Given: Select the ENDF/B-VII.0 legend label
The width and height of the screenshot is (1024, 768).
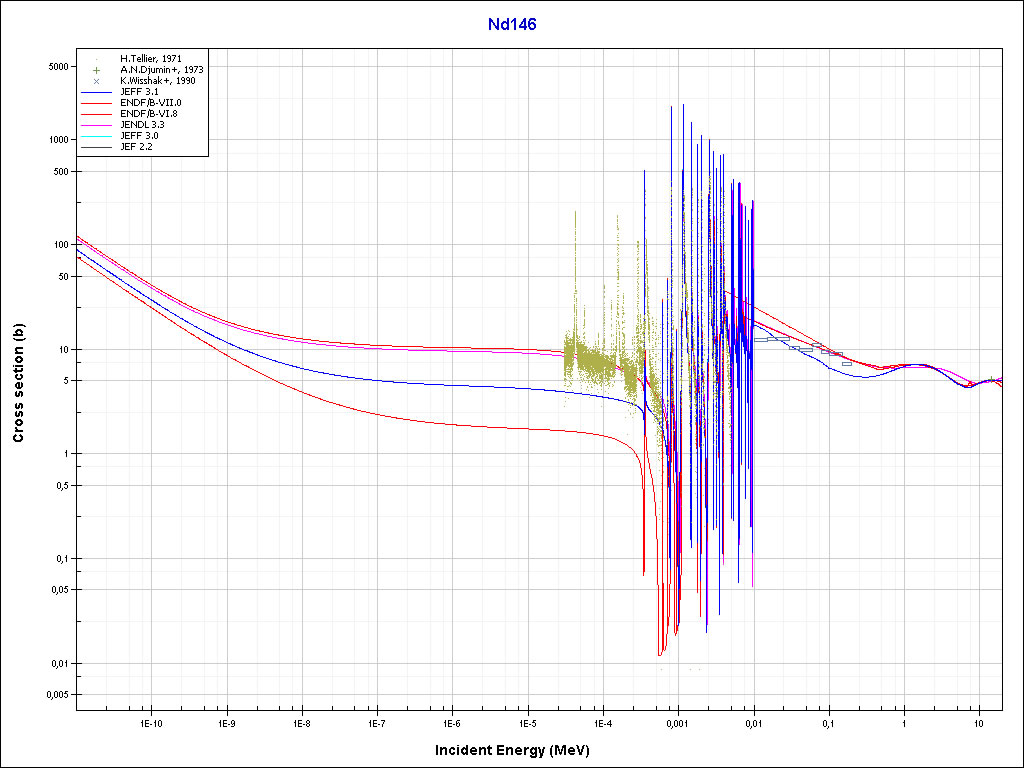Looking at the screenshot, I should 150,103.
